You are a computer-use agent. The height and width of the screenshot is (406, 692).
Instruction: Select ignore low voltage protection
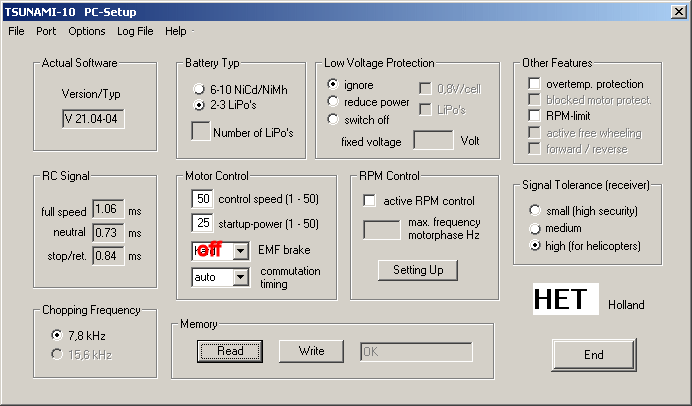click(333, 84)
